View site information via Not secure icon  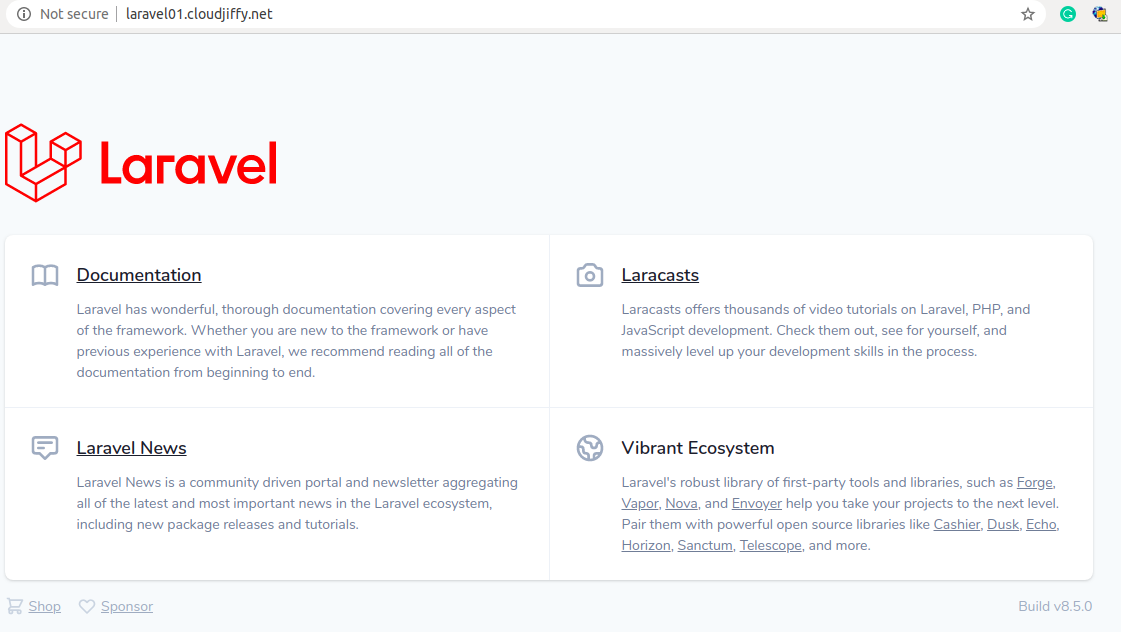pyautogui.click(x=24, y=14)
